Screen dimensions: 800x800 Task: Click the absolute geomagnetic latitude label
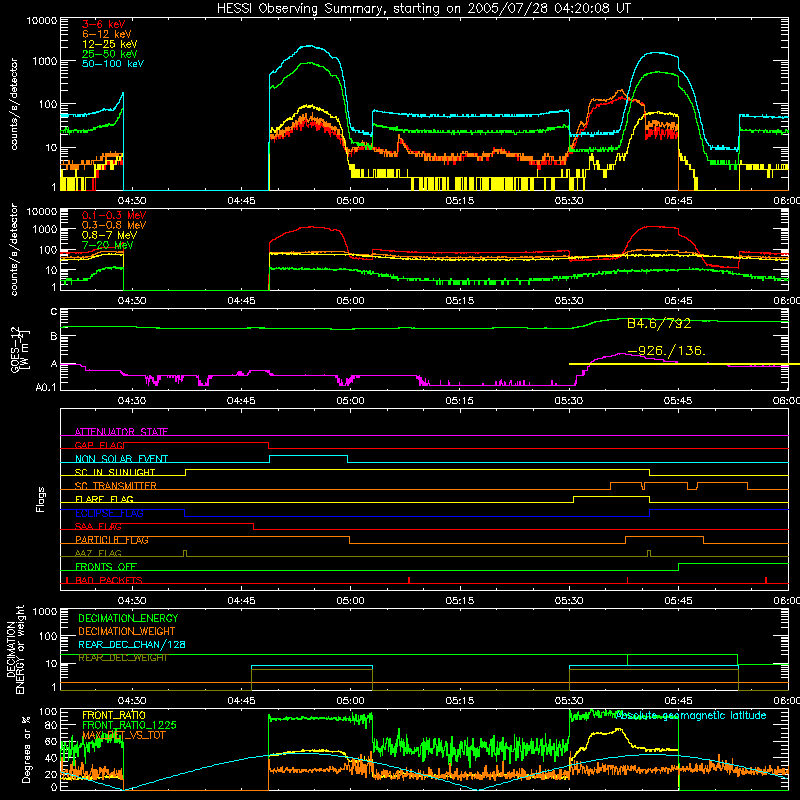691,715
